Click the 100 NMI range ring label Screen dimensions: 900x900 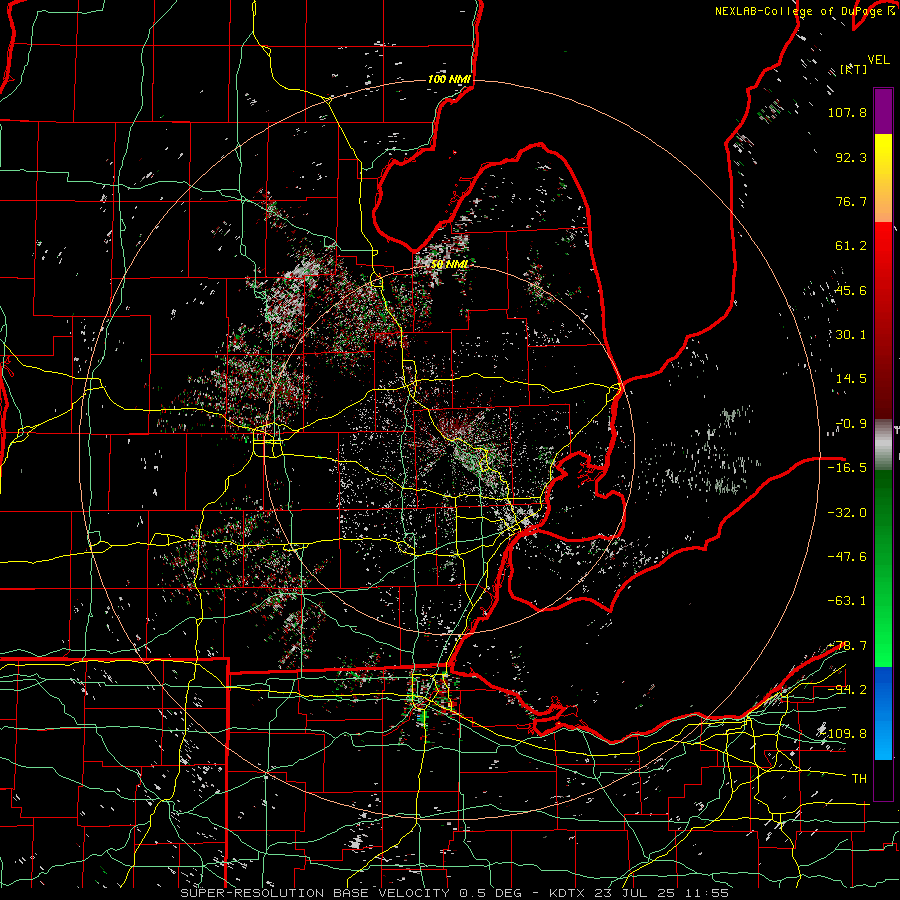point(449,79)
